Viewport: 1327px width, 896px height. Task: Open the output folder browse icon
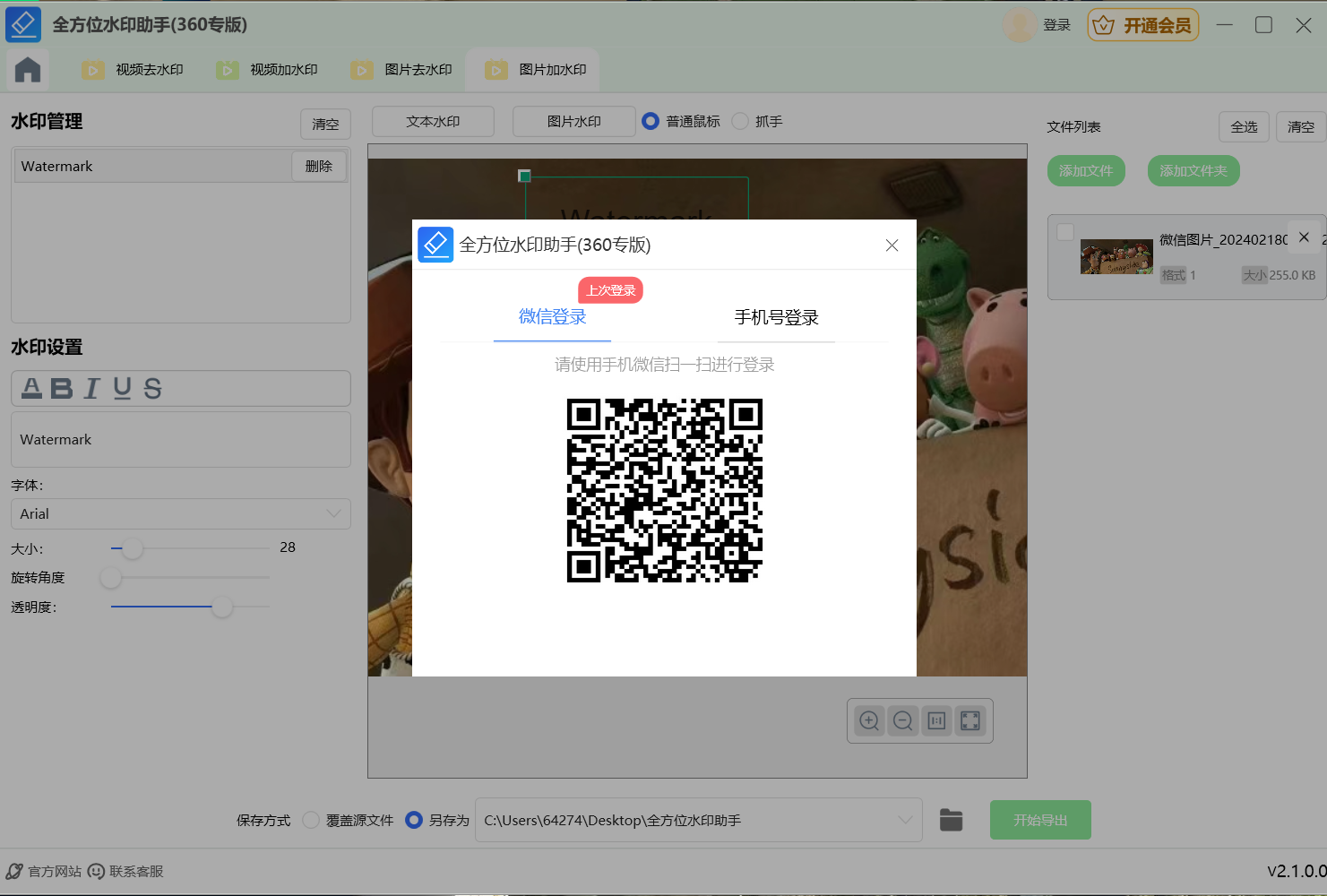coord(951,820)
